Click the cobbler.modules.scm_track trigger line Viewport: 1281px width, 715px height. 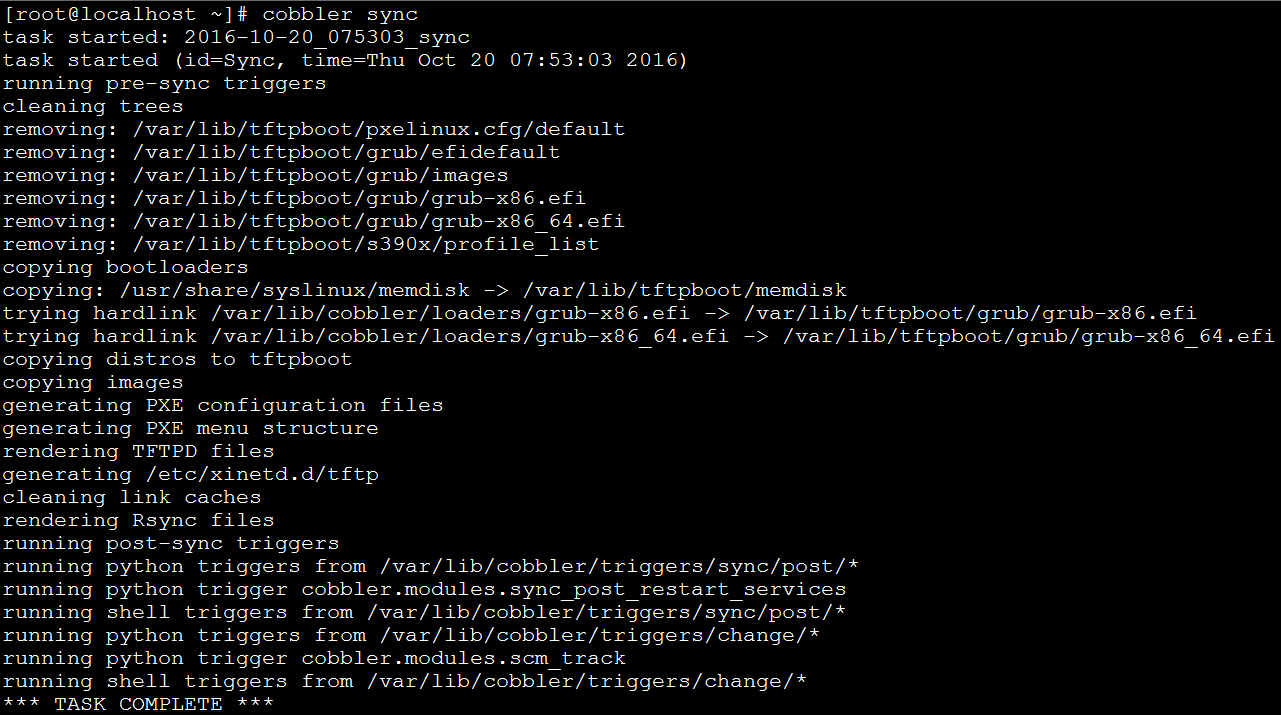[314, 658]
